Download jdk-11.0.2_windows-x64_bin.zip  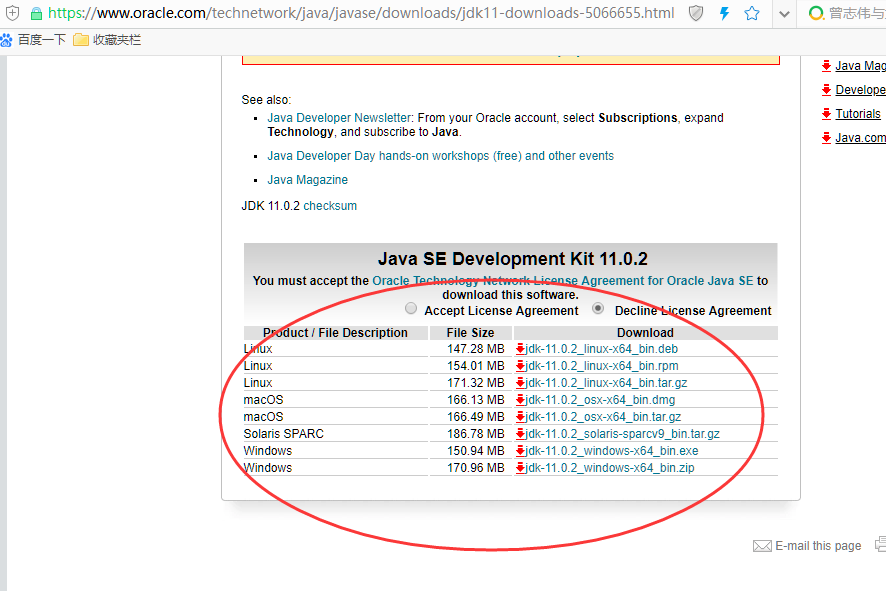(610, 468)
